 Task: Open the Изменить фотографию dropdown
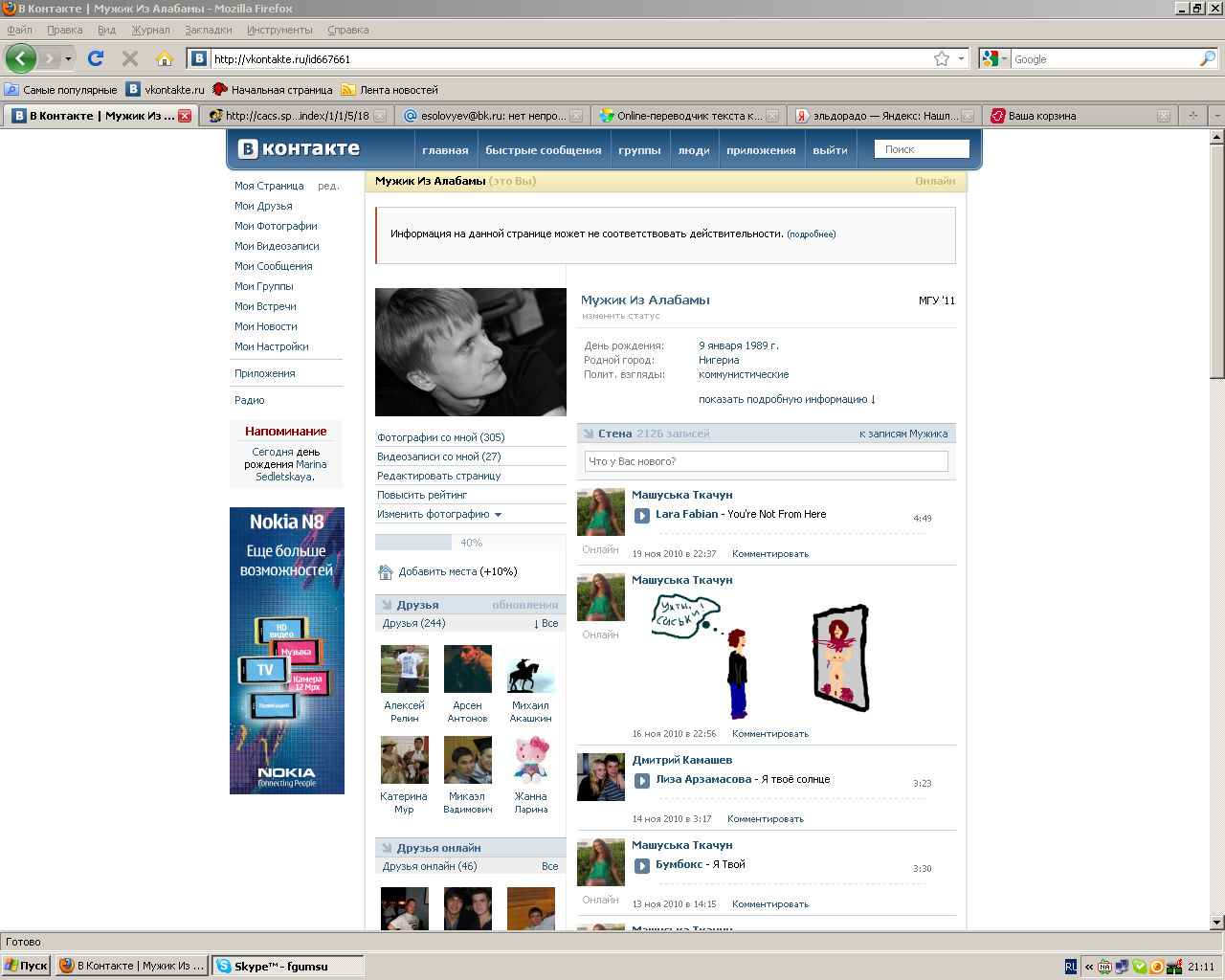tap(439, 514)
